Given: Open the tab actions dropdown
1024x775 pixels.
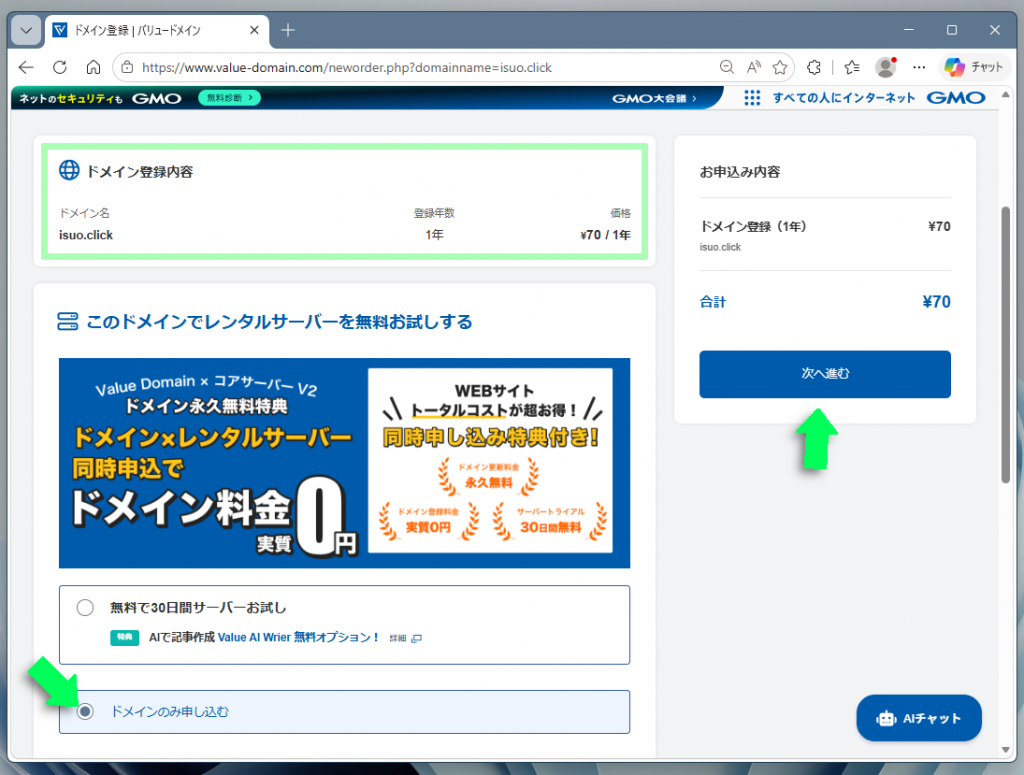Looking at the screenshot, I should click(x=26, y=30).
